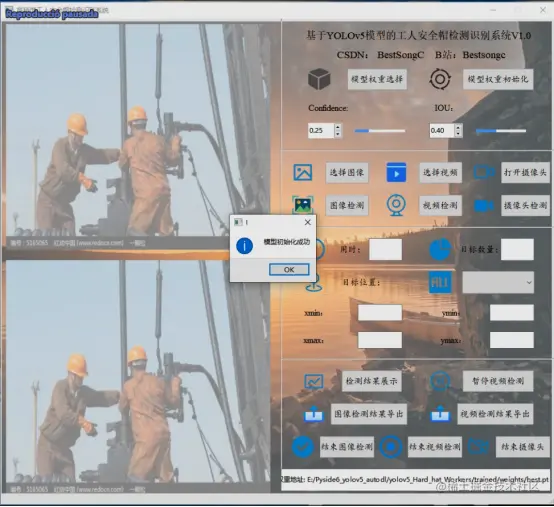The width and height of the screenshot is (554, 507).
Task: Click the Confidence 0.25 value field
Action: [x=321, y=130]
